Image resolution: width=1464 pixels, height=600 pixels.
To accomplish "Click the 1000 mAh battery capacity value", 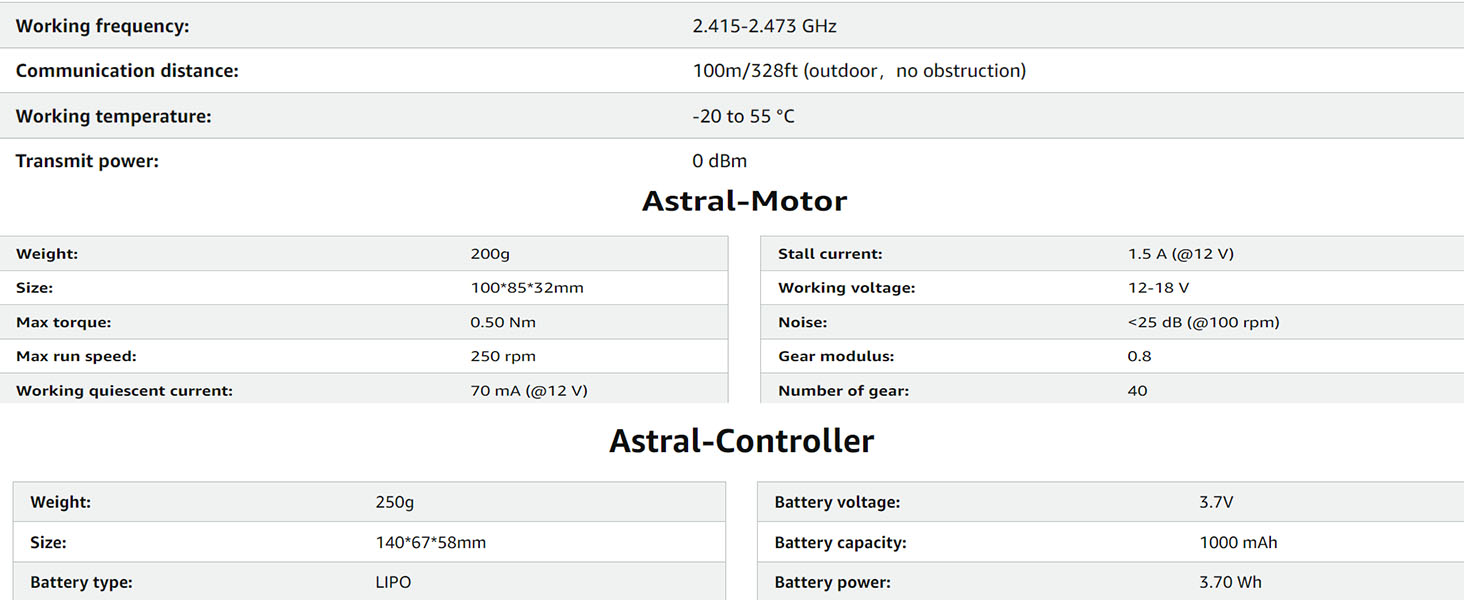I will [1238, 543].
